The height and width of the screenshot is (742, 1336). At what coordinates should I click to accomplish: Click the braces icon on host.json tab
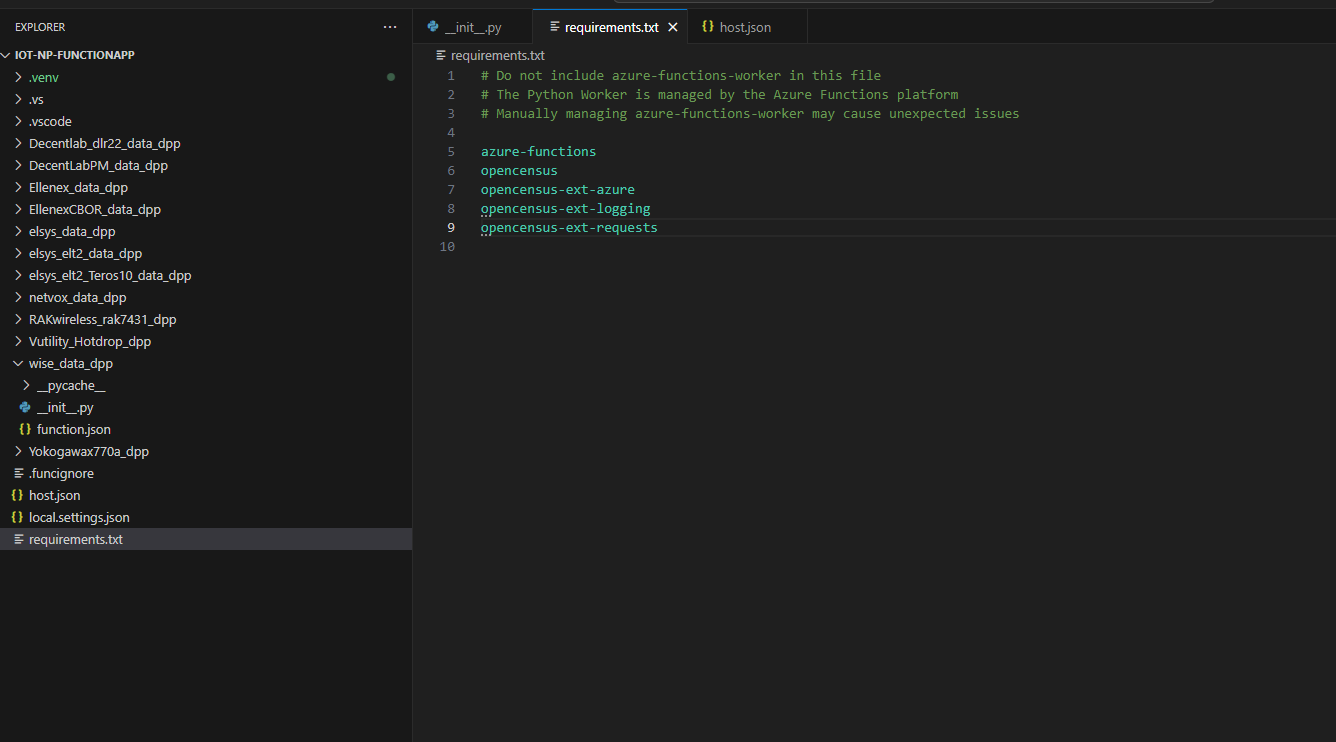coord(708,27)
